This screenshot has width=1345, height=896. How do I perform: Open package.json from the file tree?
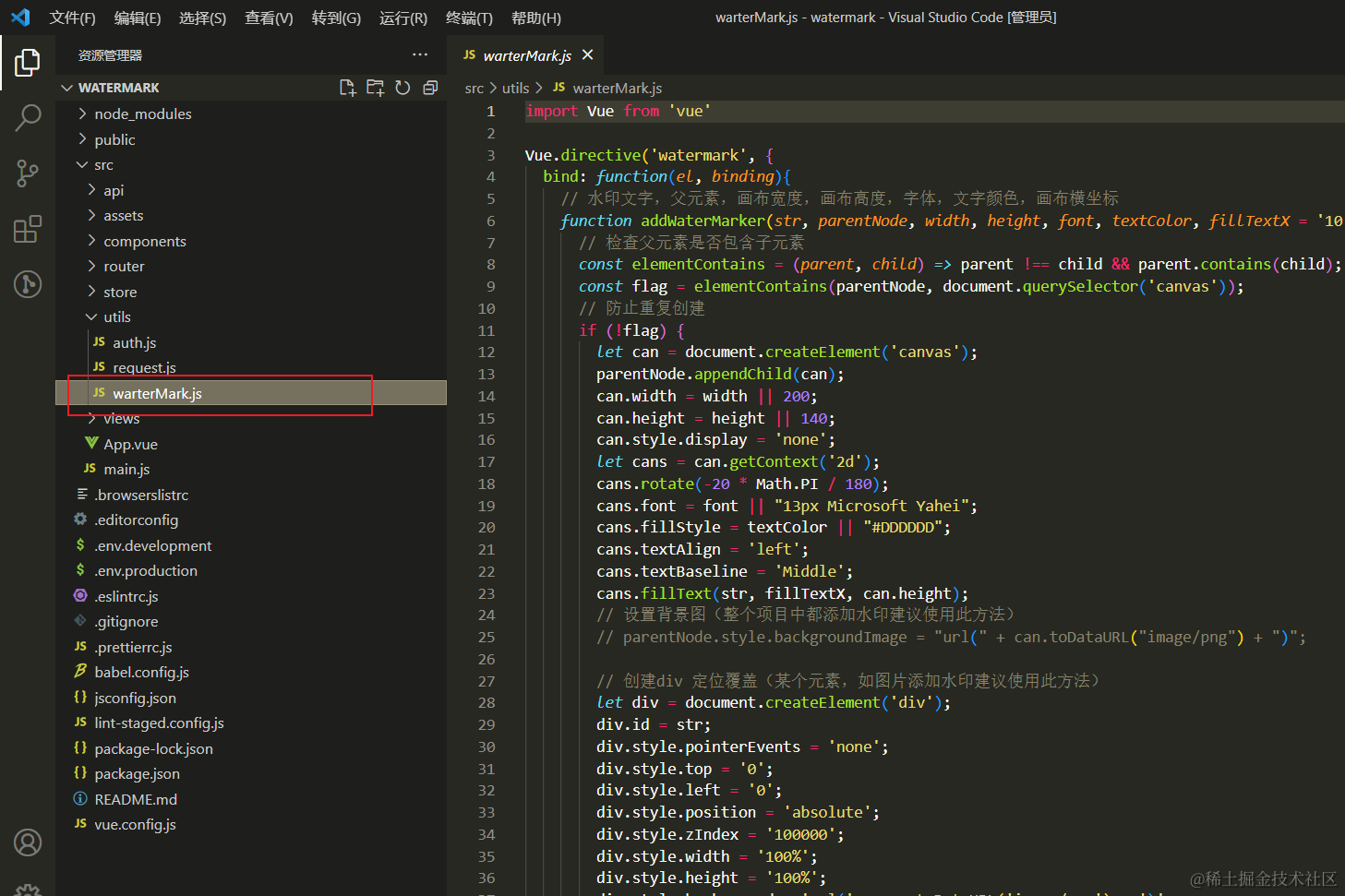(137, 774)
